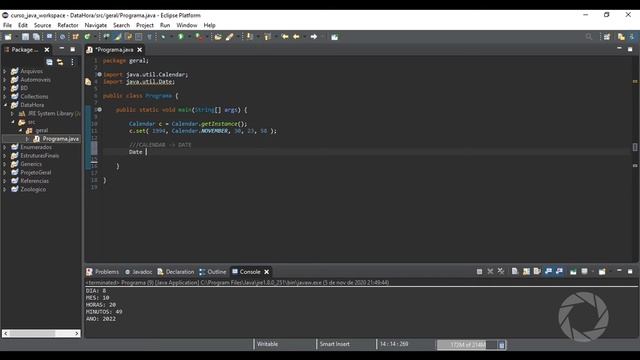Click right arrow of Package Explorer scrollbar
The width and height of the screenshot is (640, 360).
tap(77, 333)
